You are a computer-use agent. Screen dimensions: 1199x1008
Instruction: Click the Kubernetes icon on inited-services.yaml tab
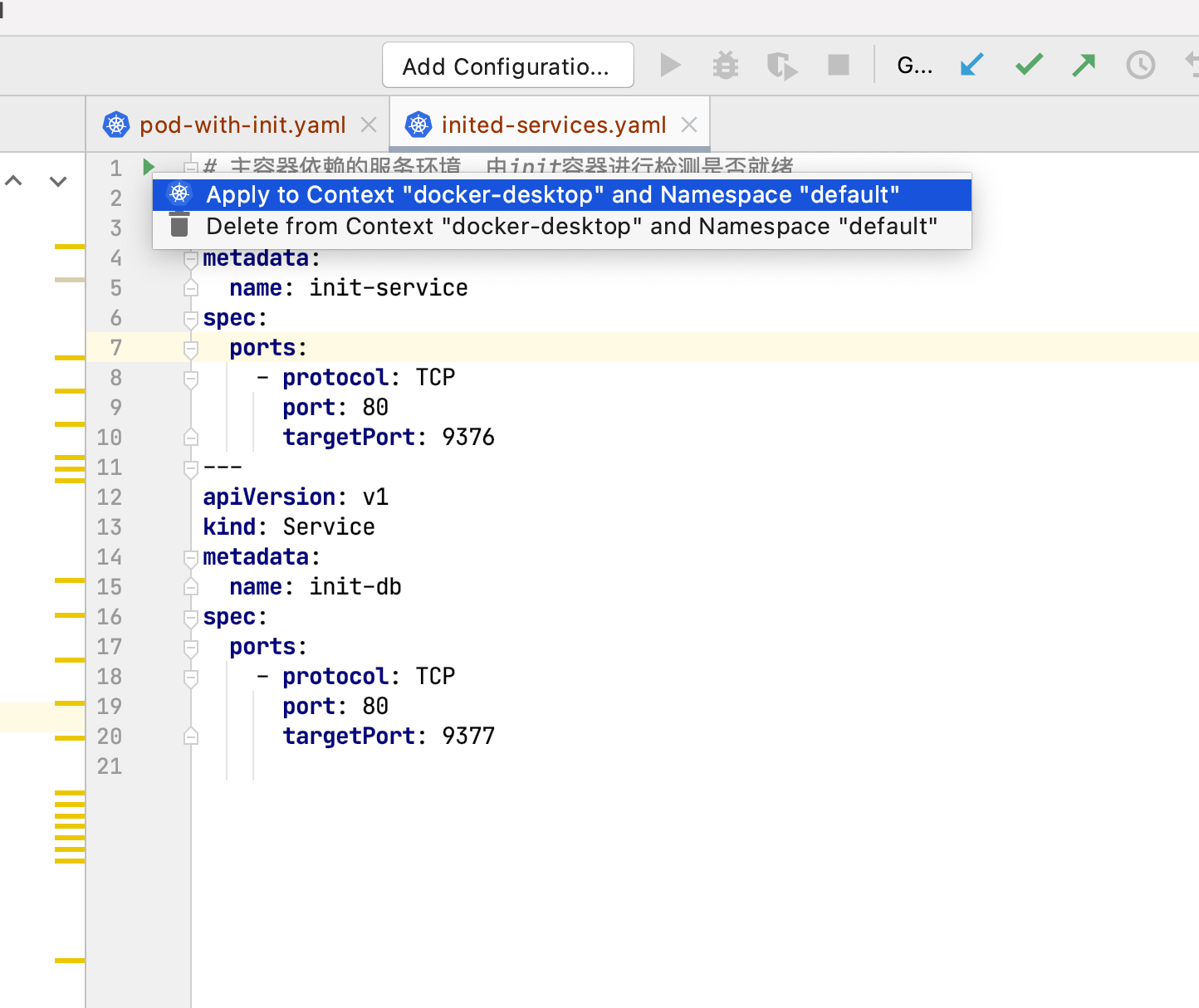[x=418, y=125]
